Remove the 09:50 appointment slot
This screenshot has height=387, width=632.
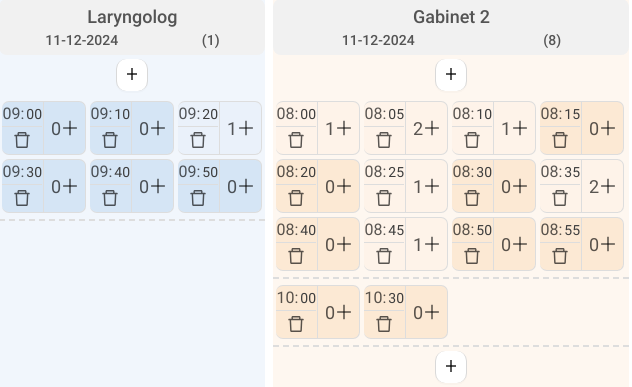click(198, 198)
